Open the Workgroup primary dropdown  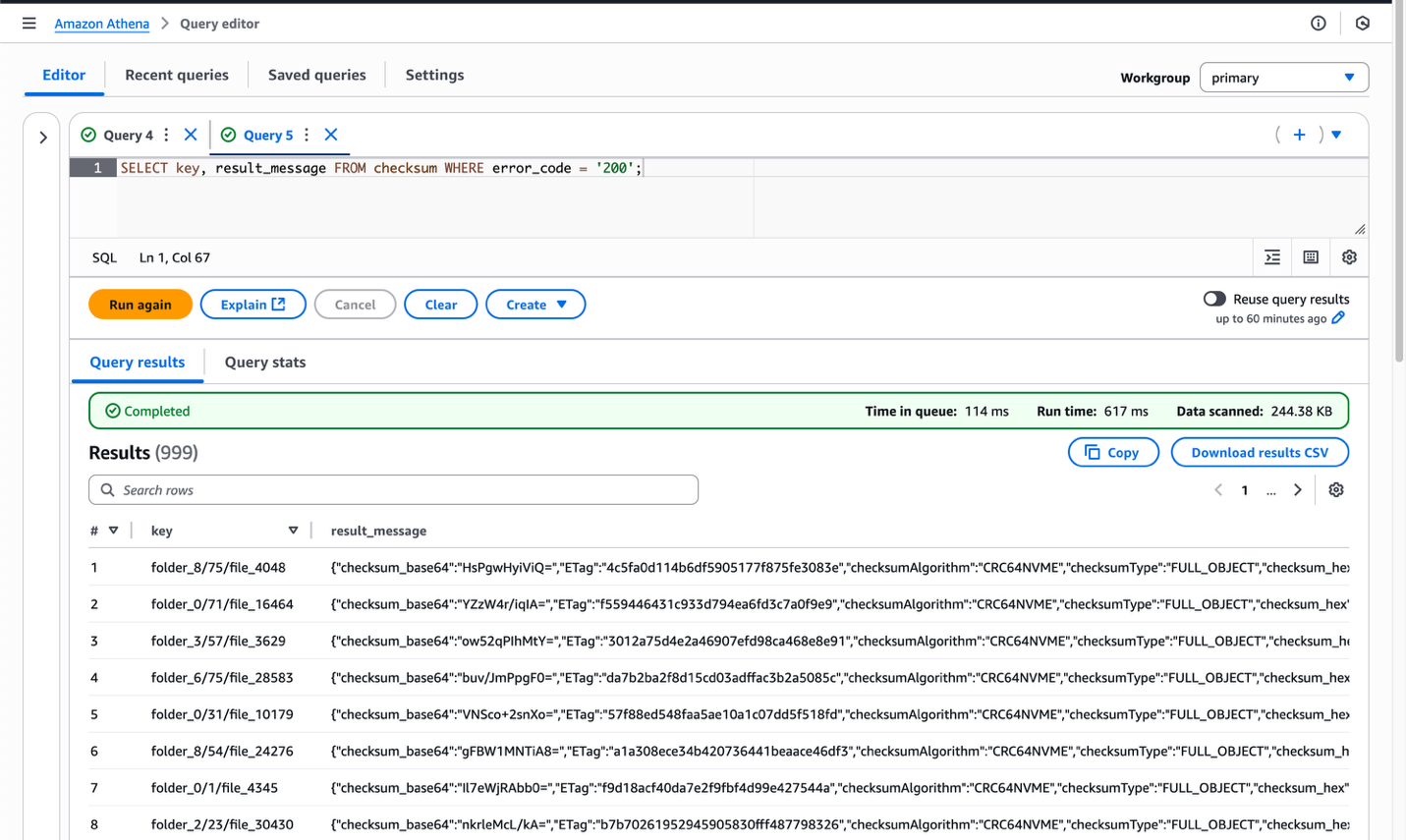pos(1283,77)
